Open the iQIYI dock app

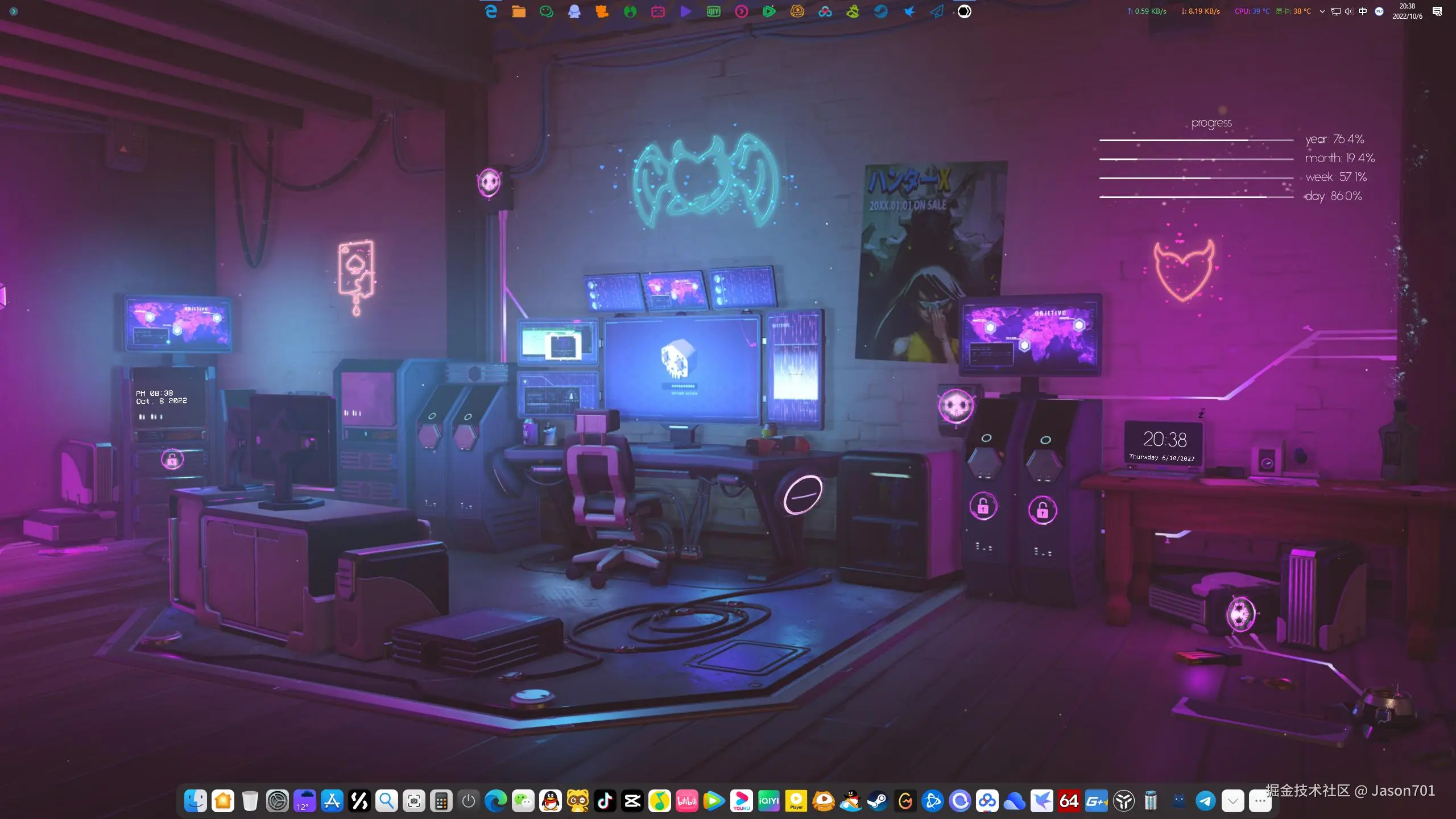point(769,801)
